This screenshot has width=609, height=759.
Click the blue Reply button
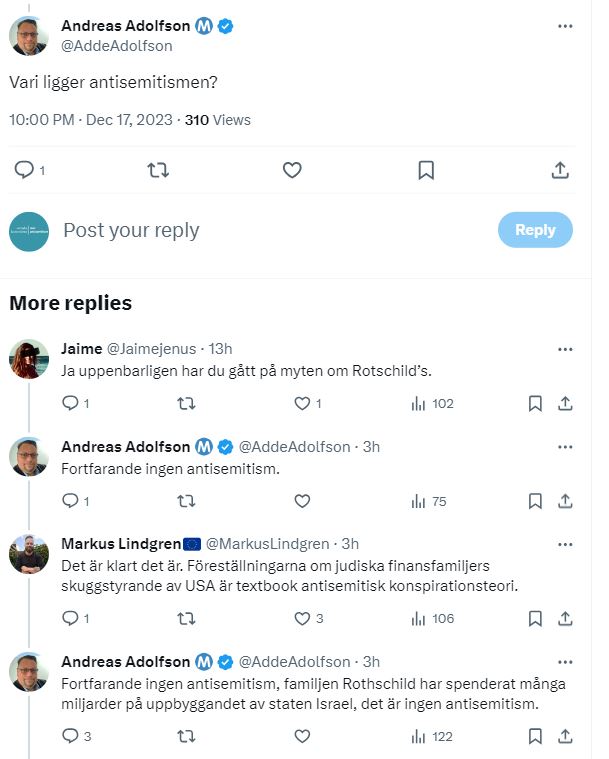click(x=535, y=230)
